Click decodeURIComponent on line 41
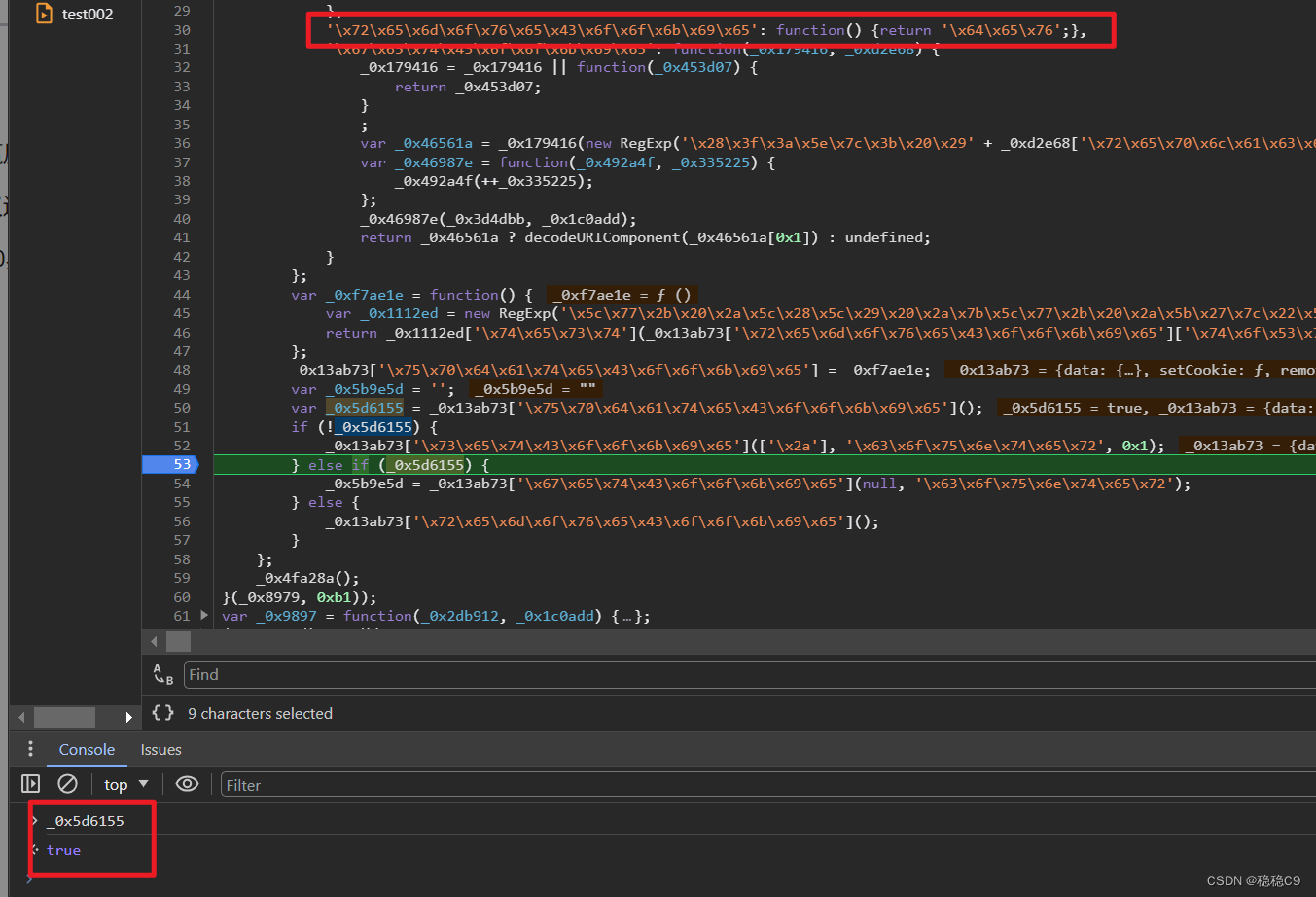Screen dimensions: 1316x897 pyautogui.click(x=602, y=237)
